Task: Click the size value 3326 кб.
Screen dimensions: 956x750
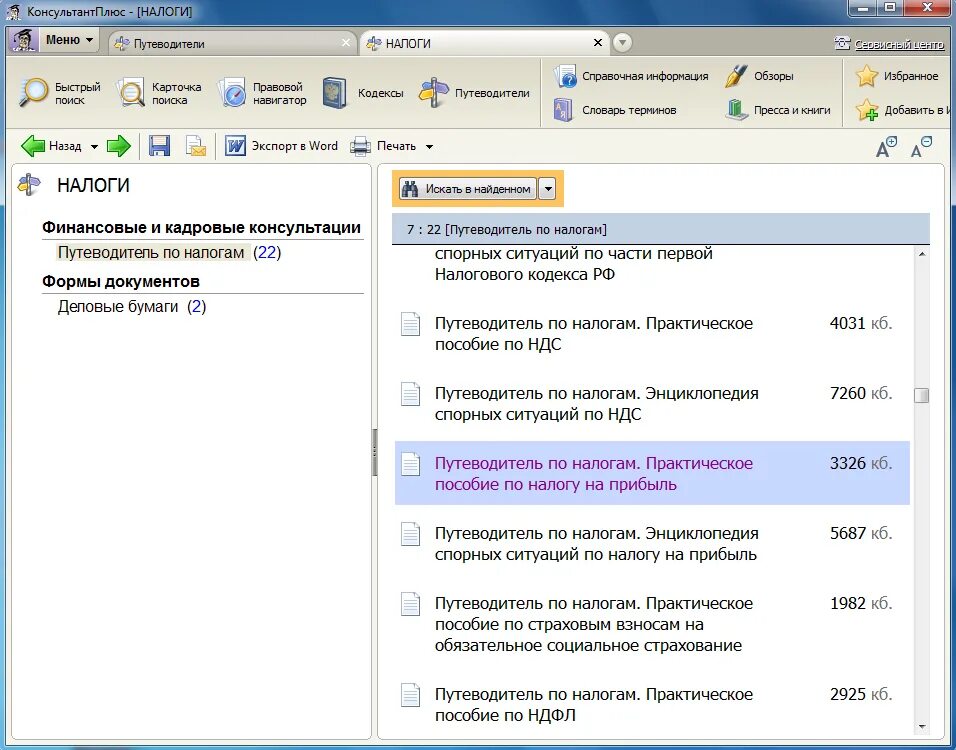Action: (861, 463)
